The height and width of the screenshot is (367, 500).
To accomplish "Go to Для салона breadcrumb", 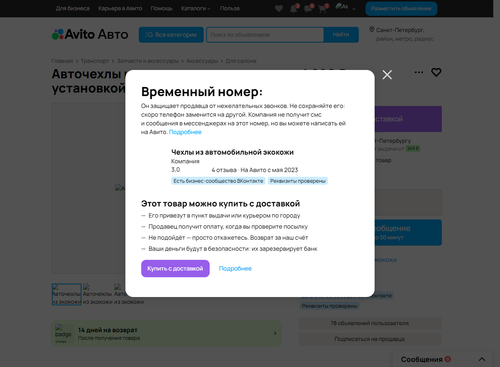I will click(x=241, y=61).
